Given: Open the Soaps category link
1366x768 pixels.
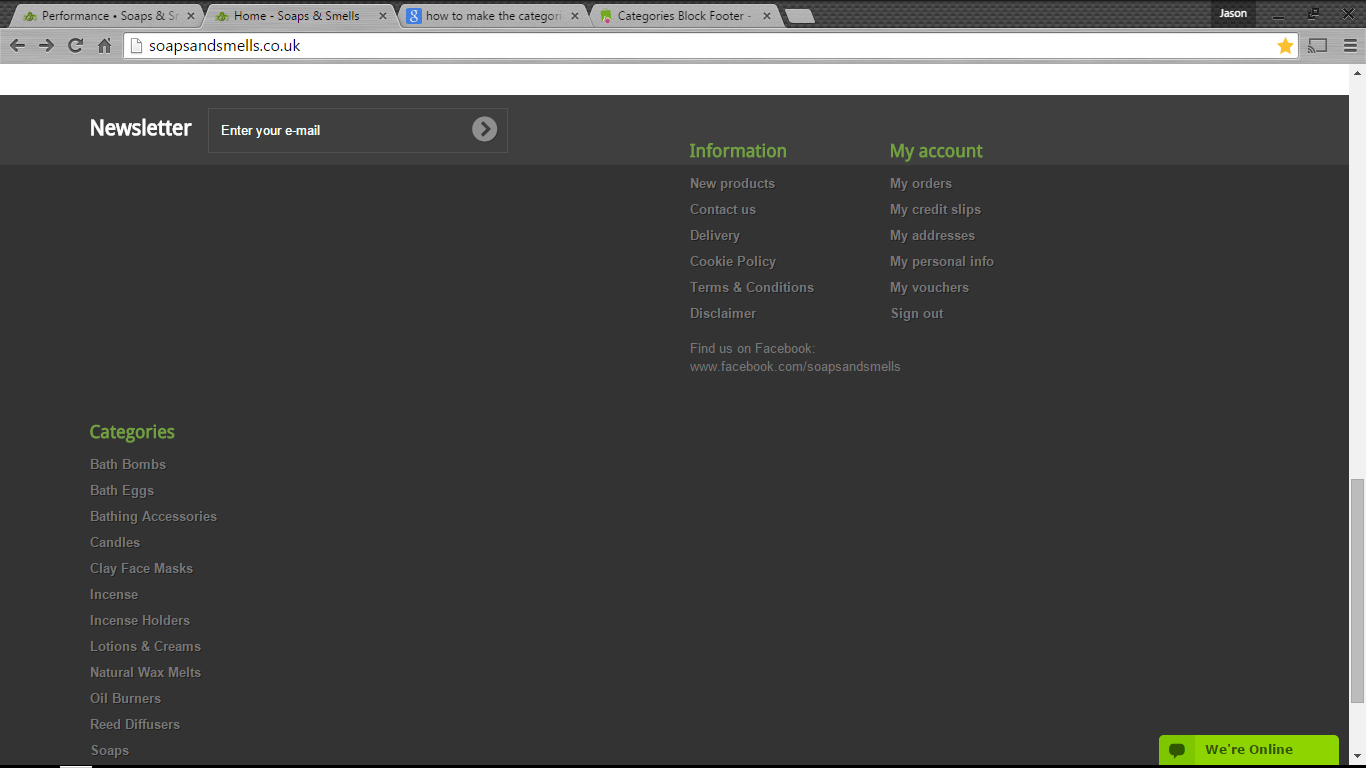Looking at the screenshot, I should [x=110, y=750].
